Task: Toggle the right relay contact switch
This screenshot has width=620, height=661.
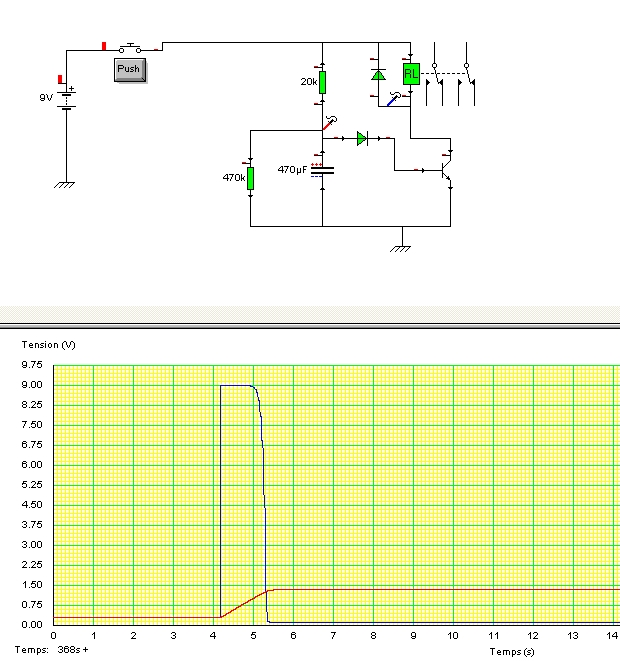Action: tap(467, 83)
